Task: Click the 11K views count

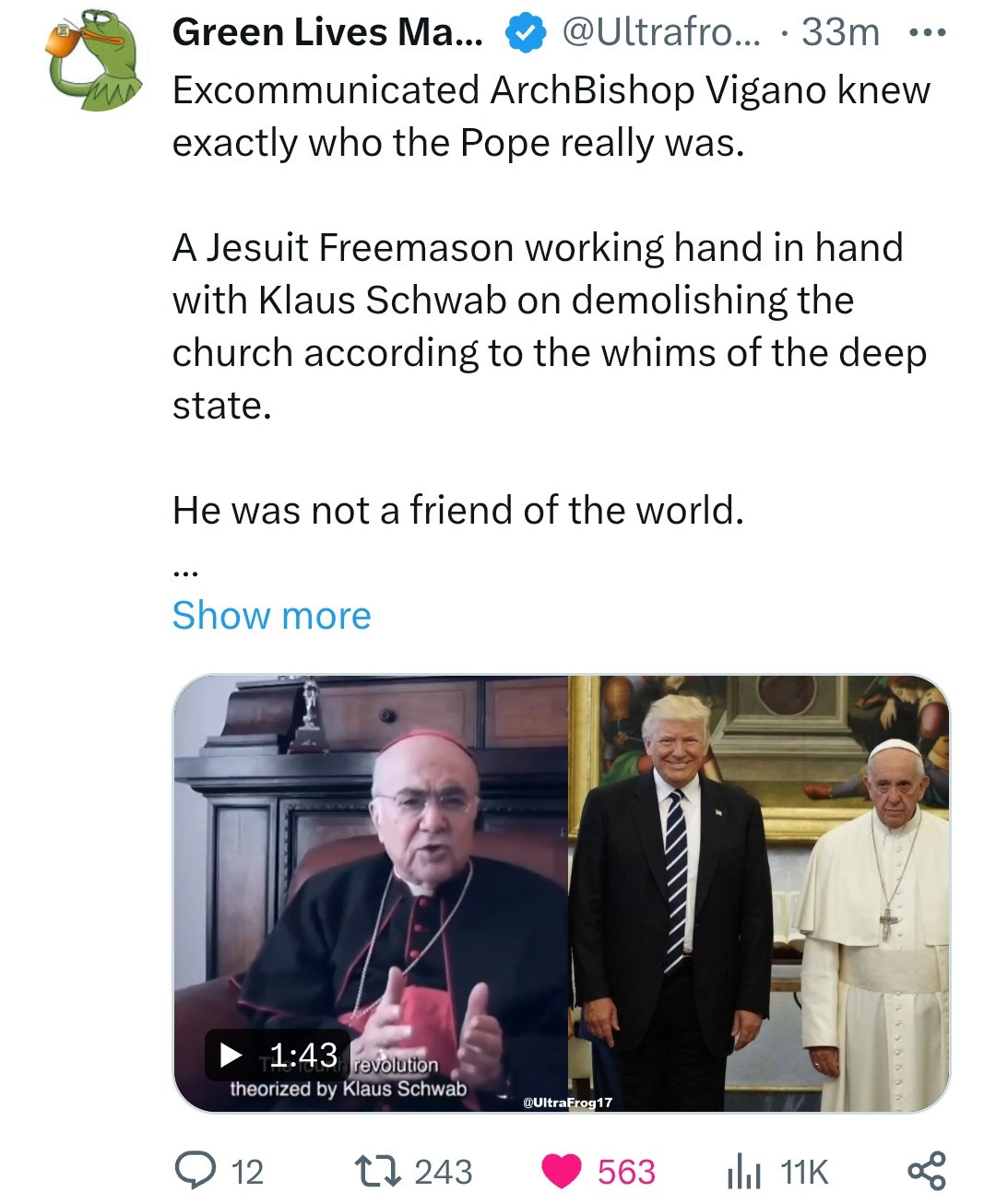Action: (x=804, y=1172)
